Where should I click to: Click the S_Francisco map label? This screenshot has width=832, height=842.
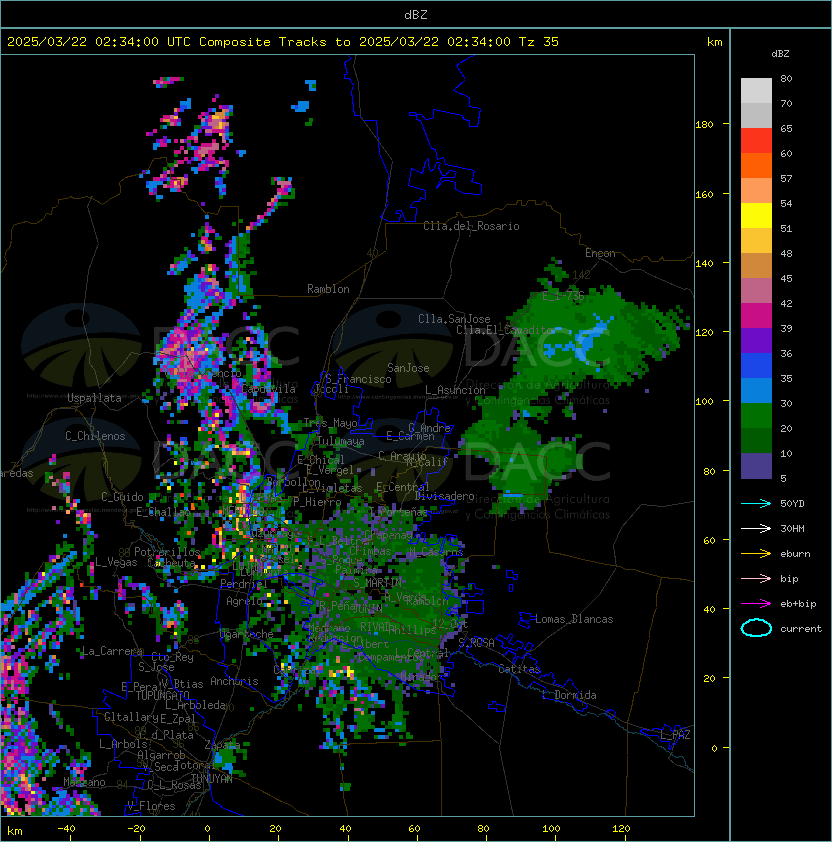click(358, 379)
